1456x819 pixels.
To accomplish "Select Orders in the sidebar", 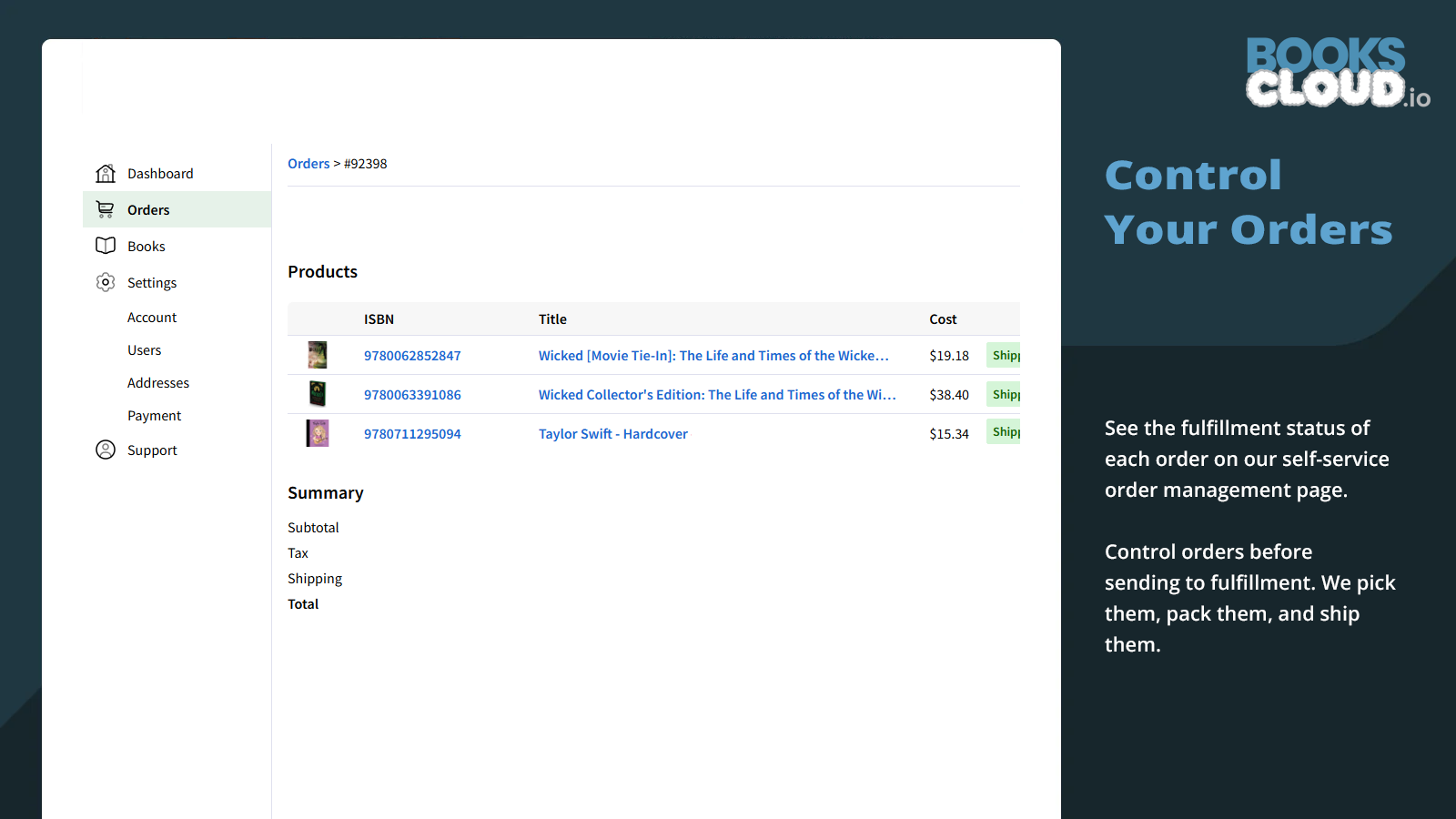I will coord(177,209).
